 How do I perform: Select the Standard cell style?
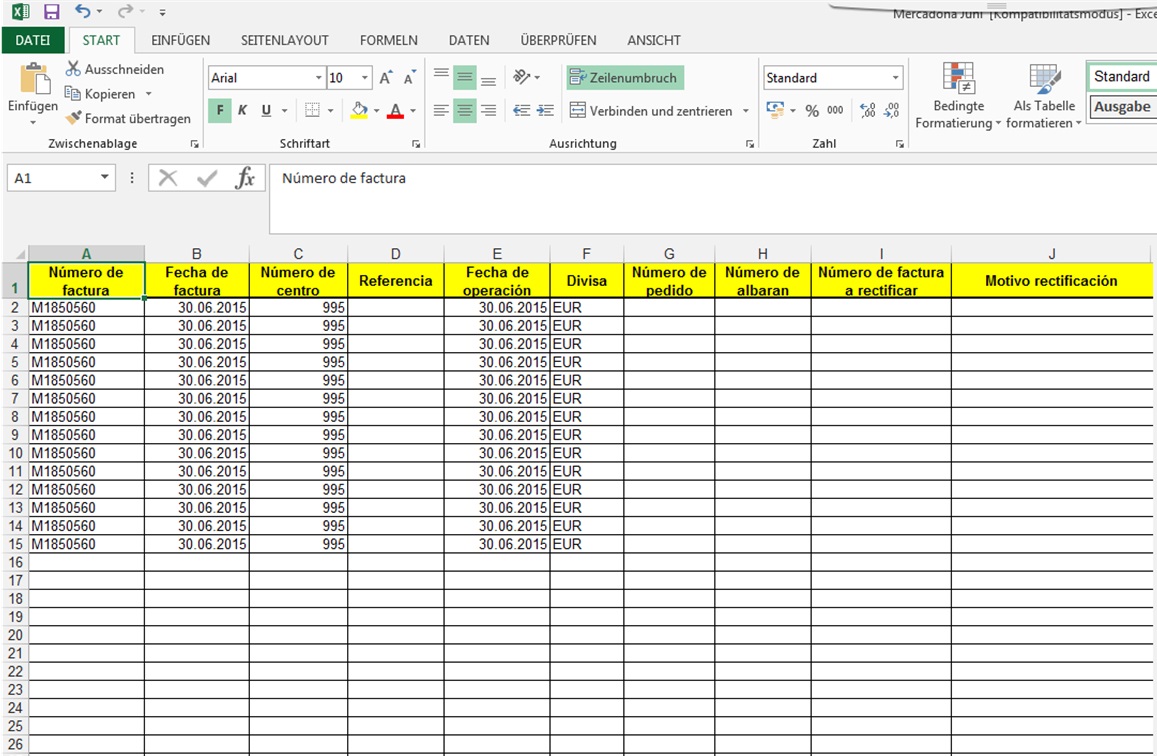[x=1122, y=76]
